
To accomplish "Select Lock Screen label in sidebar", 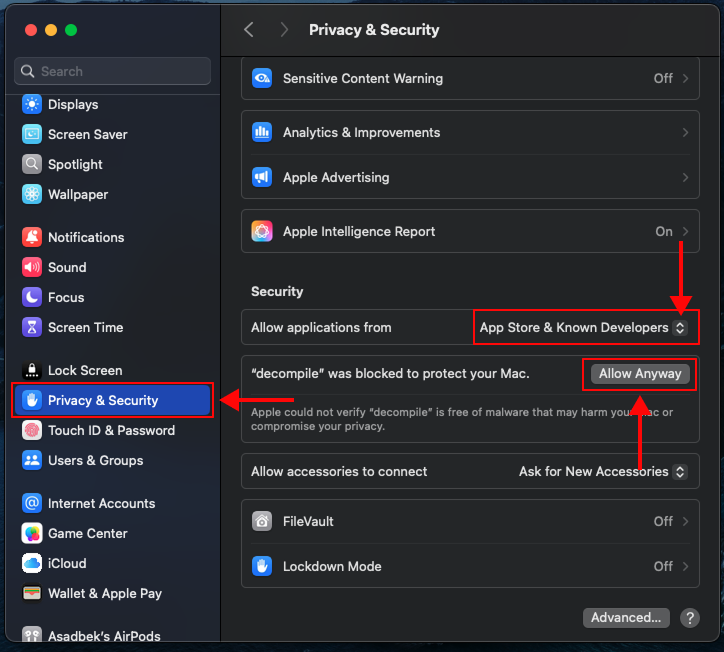I will click(x=85, y=370).
